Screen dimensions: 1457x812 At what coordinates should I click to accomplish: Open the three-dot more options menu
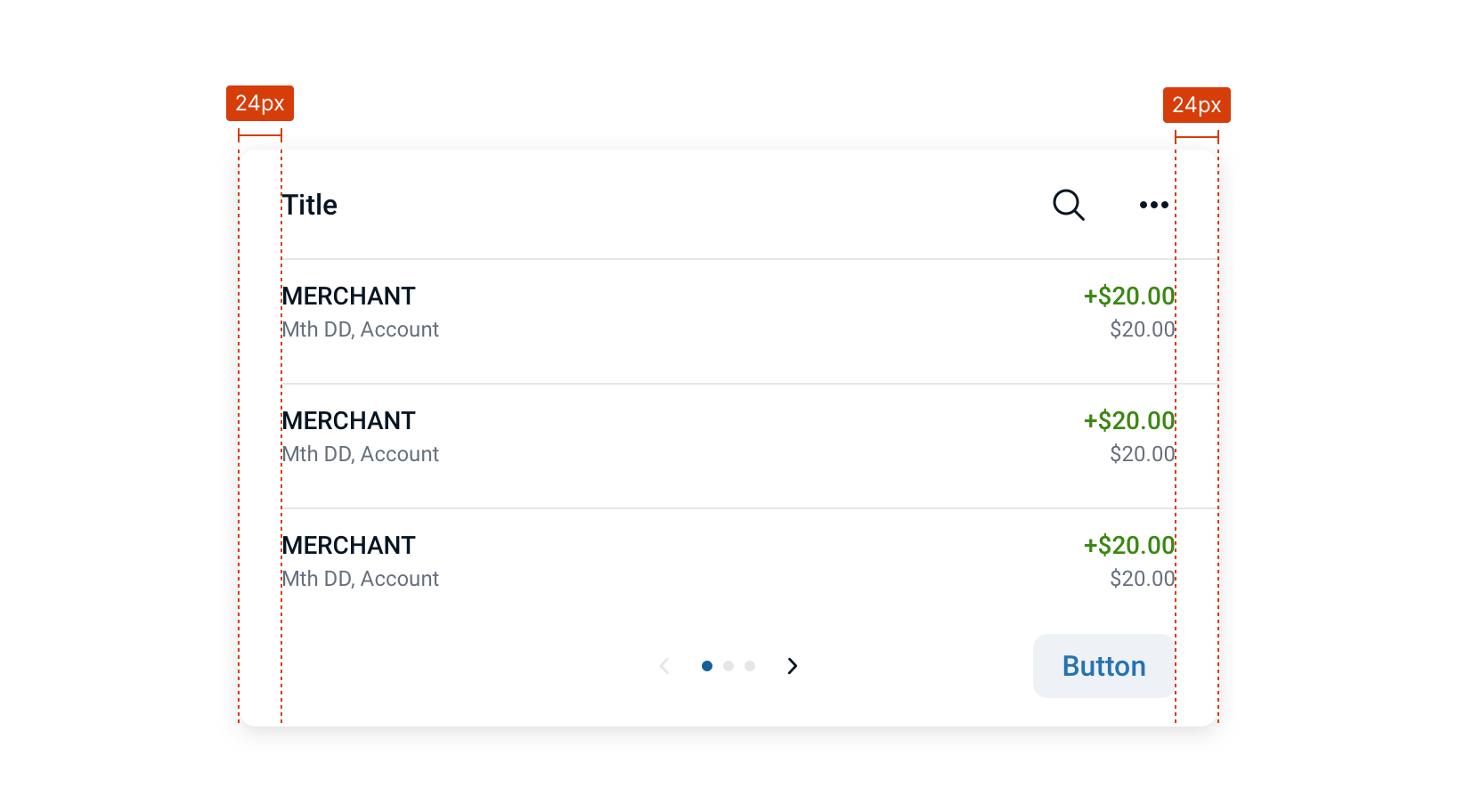1154,205
